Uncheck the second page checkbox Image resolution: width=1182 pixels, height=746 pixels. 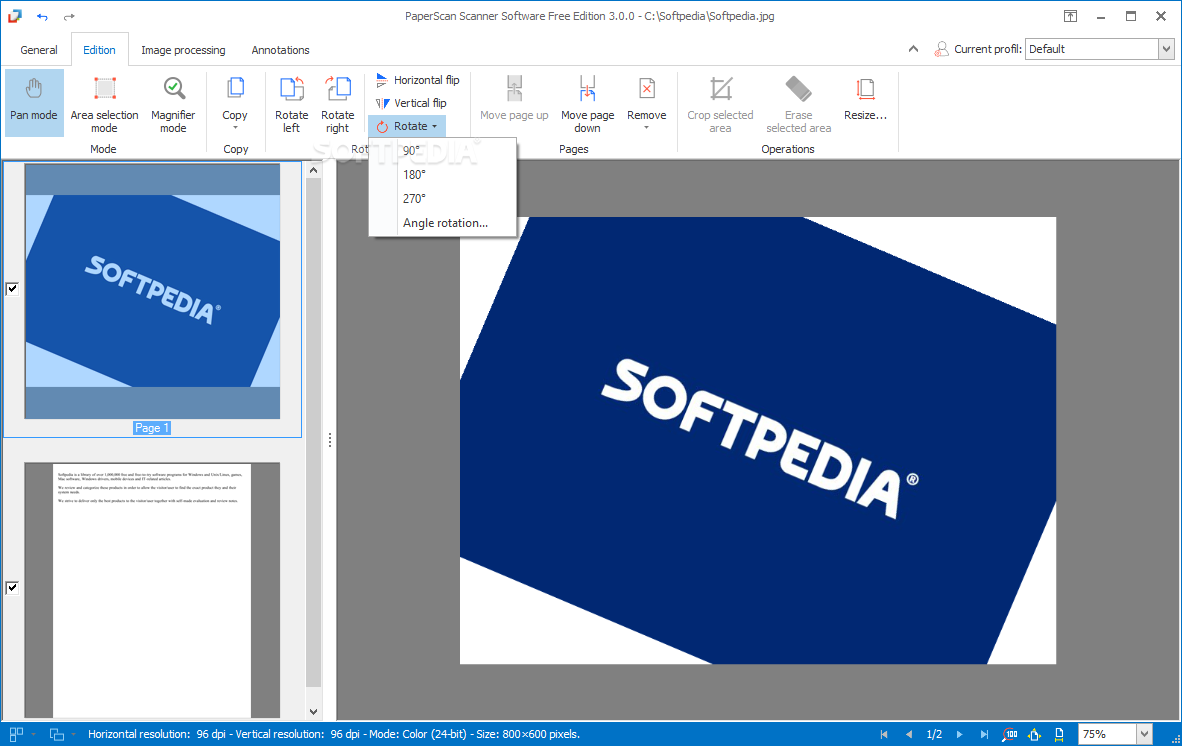(12, 588)
